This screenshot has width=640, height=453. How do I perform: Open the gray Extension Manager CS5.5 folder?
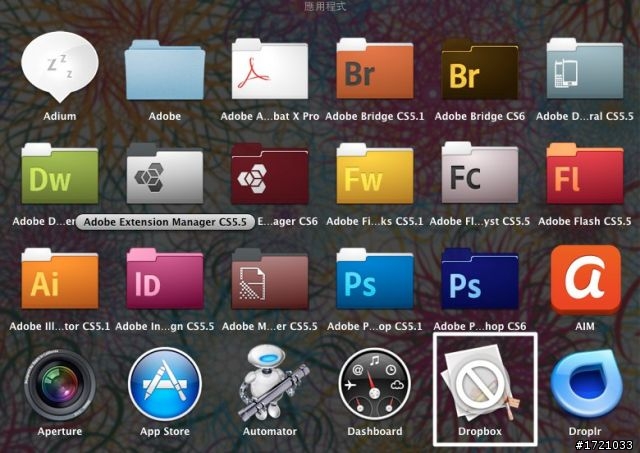coord(164,174)
